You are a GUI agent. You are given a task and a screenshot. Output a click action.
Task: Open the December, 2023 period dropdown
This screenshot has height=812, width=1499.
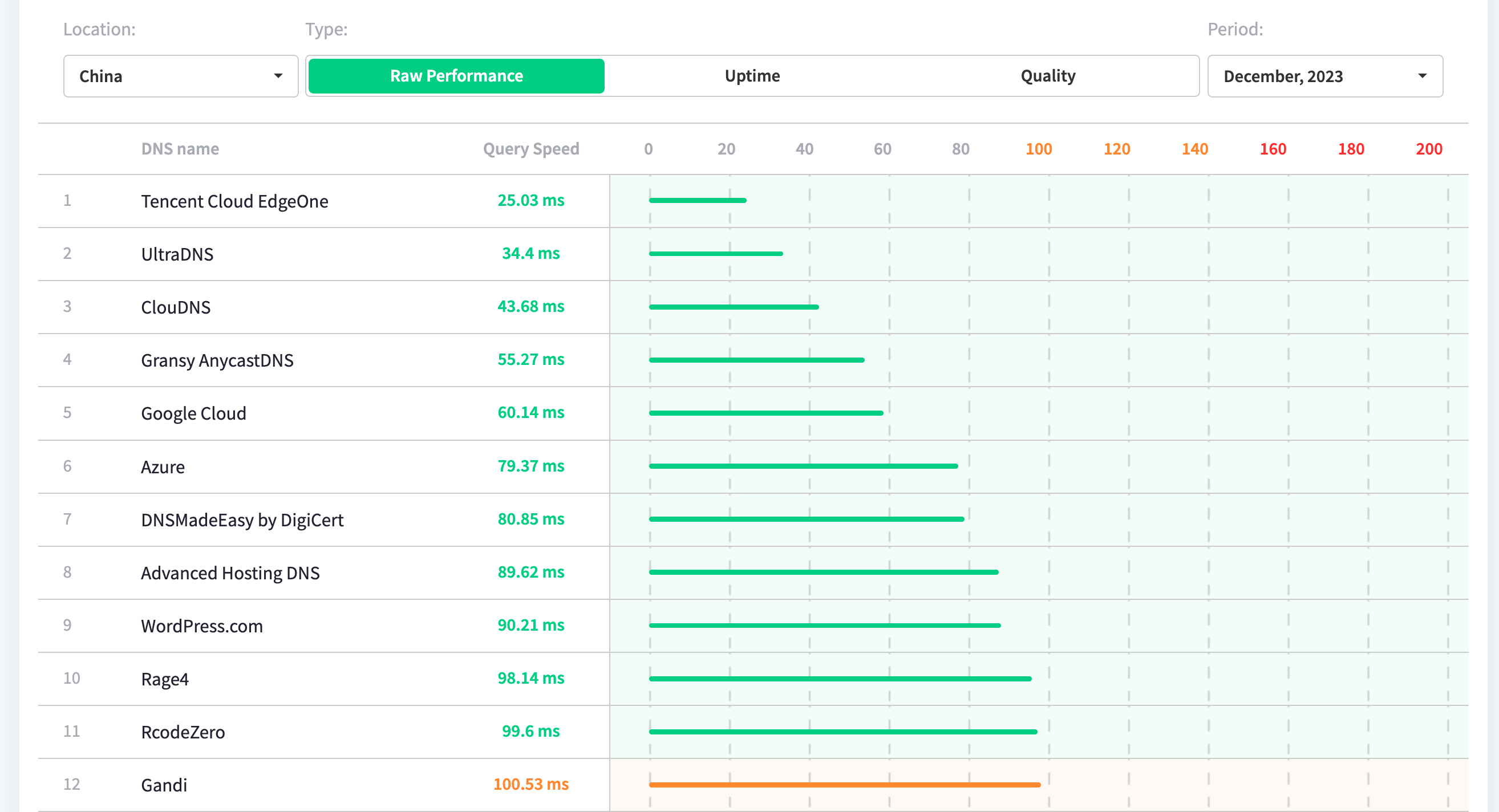1324,76
